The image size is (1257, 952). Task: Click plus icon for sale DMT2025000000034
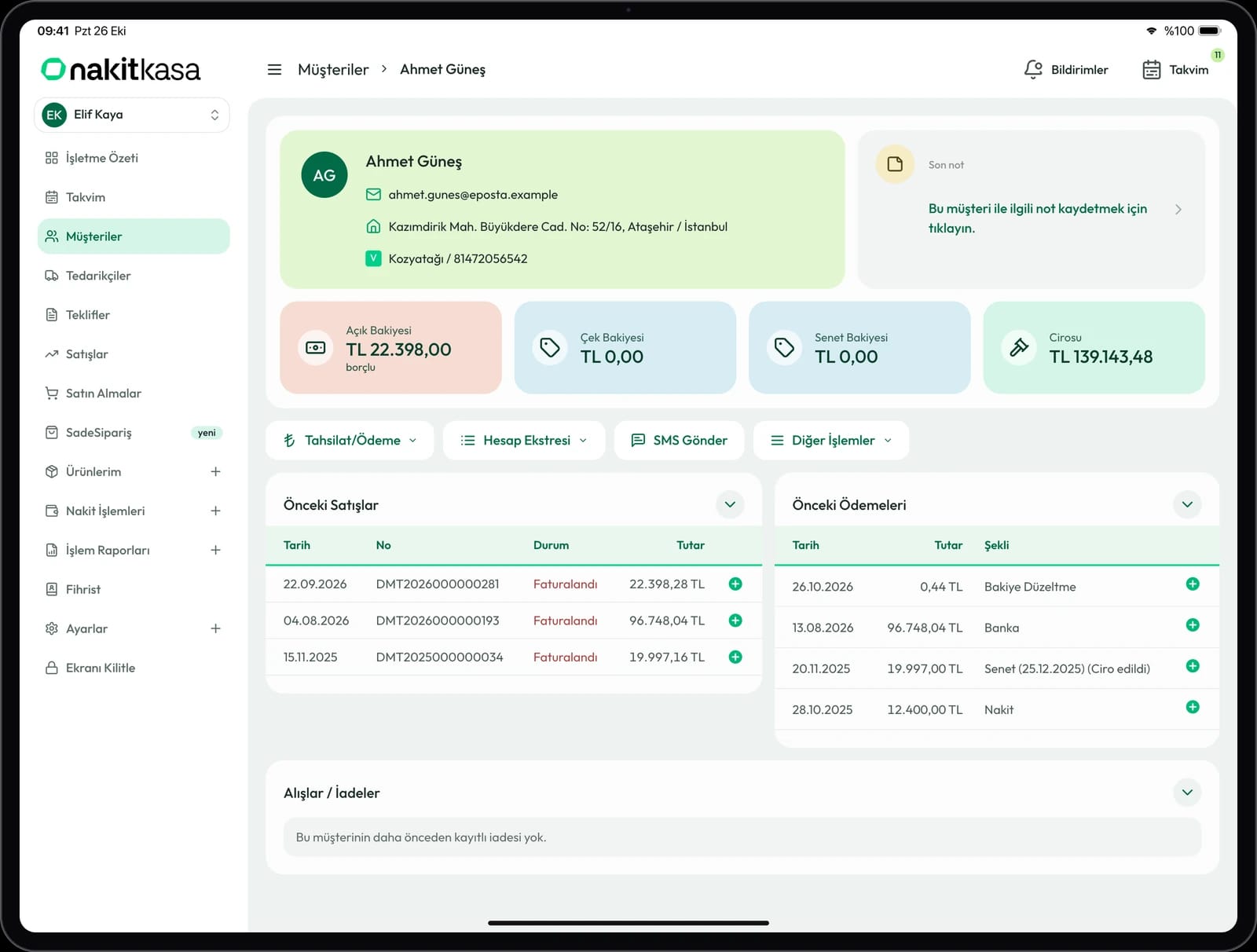735,657
